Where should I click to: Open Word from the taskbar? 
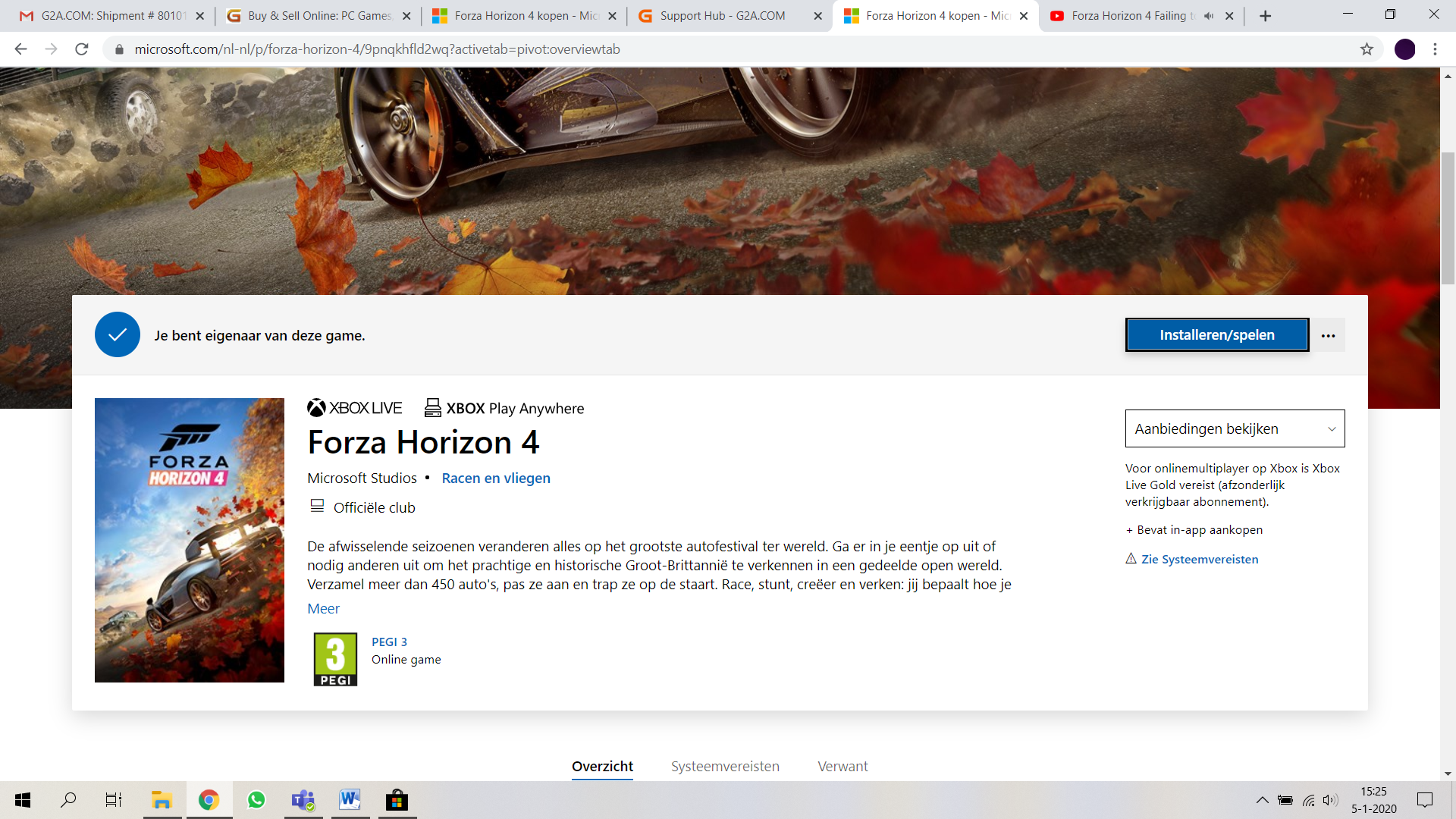click(350, 800)
